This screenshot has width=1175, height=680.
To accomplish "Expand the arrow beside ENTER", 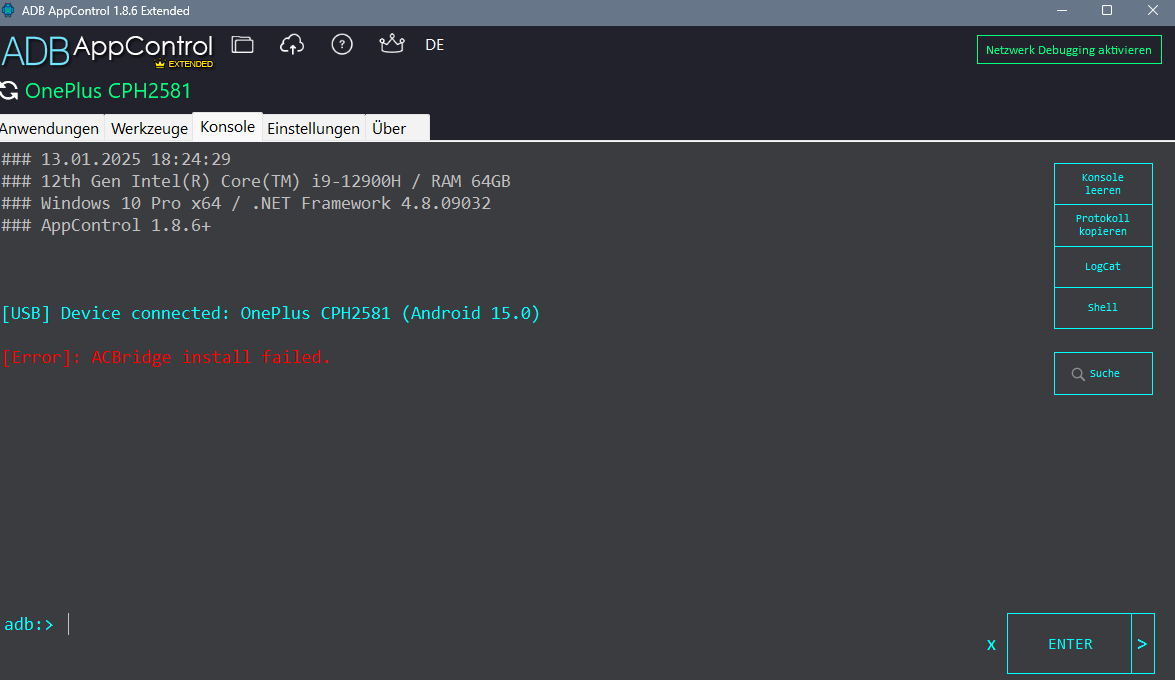I will coord(1143,644).
